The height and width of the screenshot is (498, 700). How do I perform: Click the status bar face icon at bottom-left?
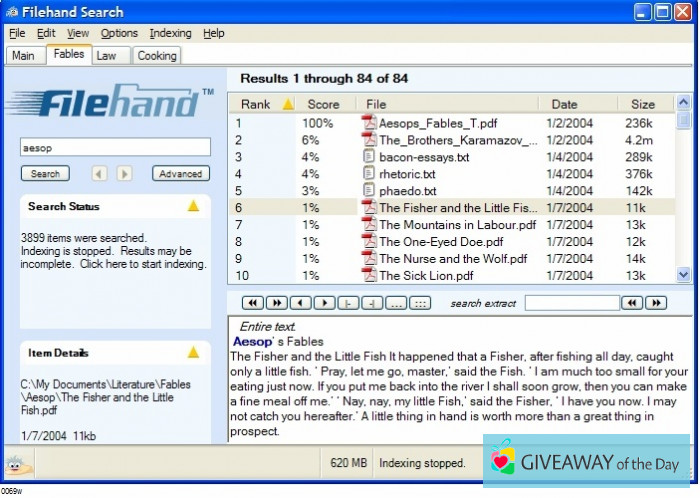point(15,463)
